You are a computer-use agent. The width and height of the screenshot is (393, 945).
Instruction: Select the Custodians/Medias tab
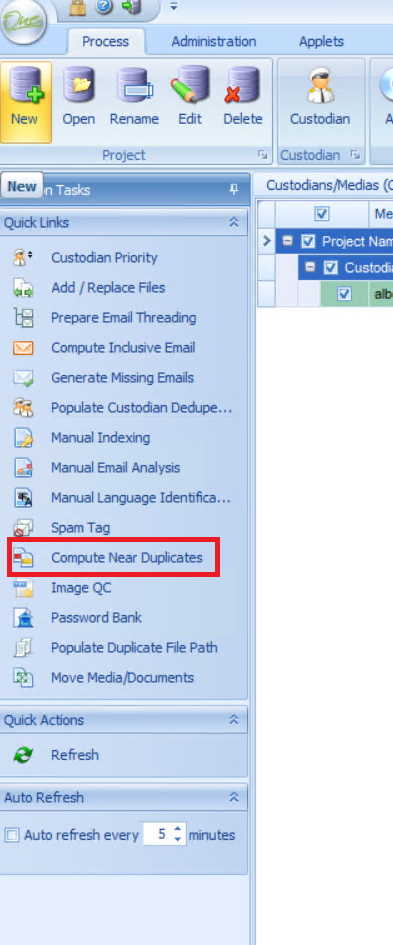coord(329,185)
